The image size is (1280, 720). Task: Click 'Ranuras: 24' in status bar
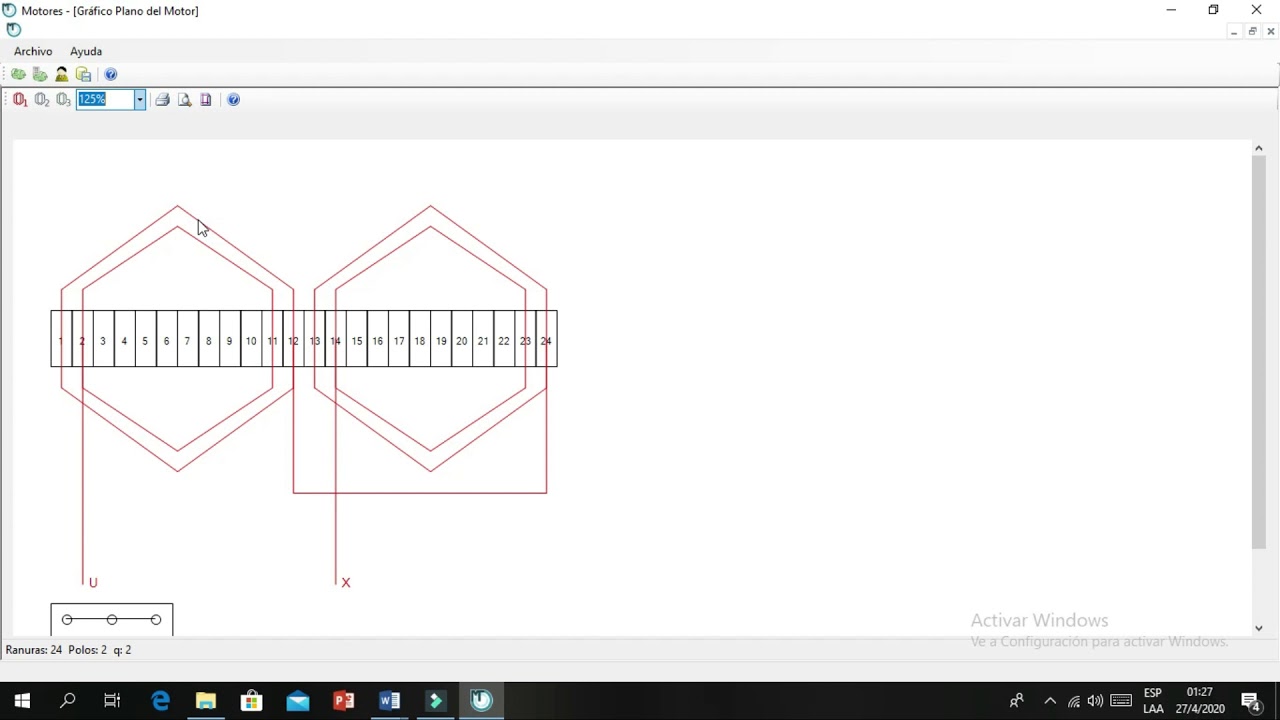pos(34,650)
